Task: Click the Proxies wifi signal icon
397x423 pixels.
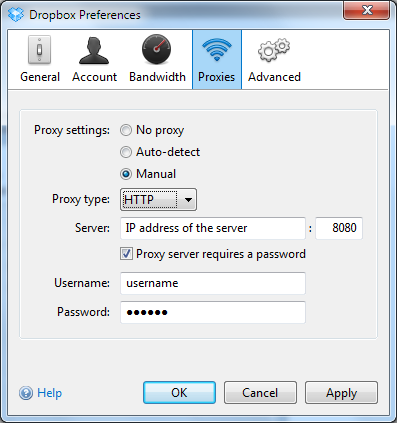Action: coord(217,49)
